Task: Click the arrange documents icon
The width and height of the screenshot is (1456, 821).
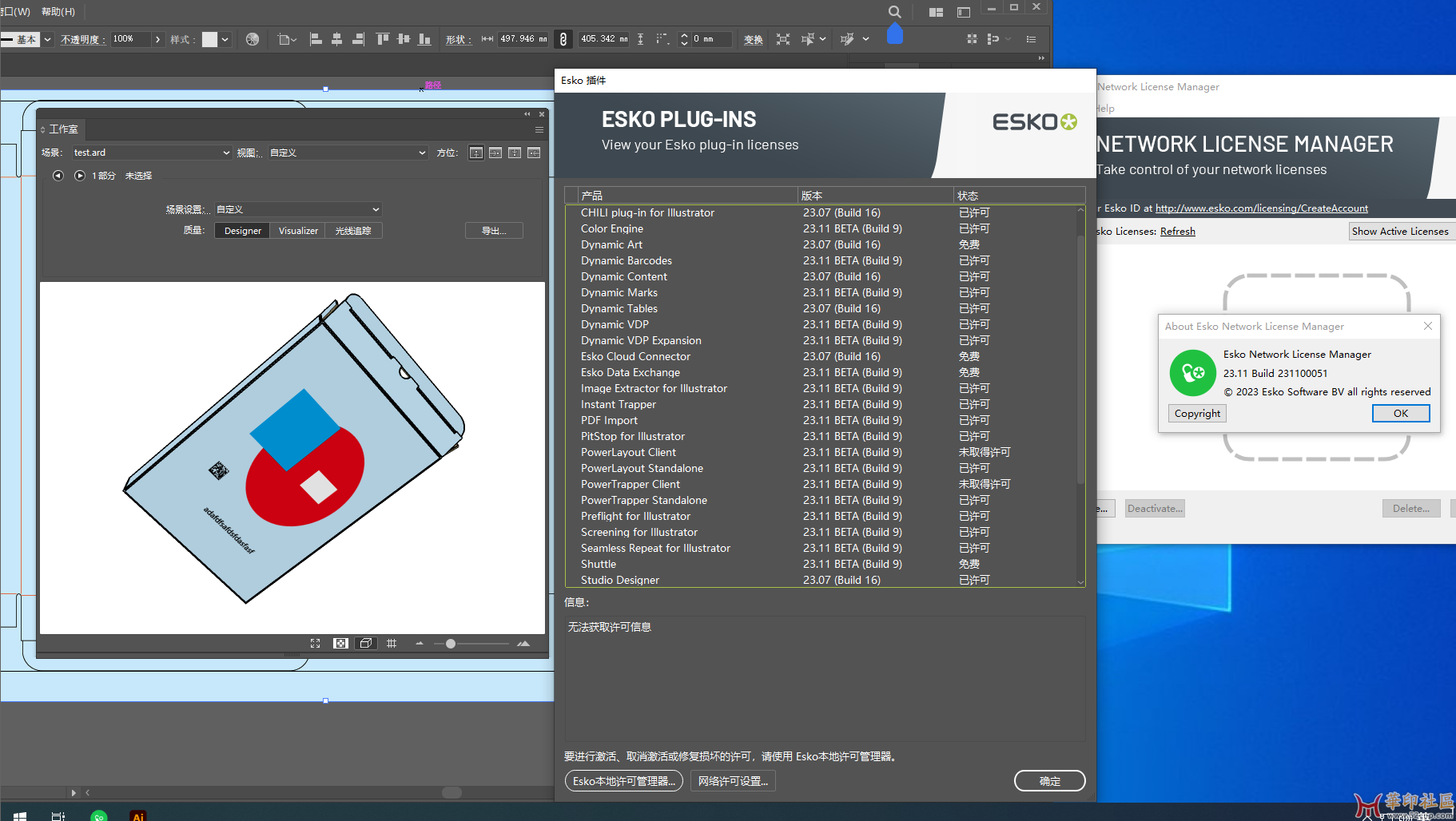Action: pos(936,12)
